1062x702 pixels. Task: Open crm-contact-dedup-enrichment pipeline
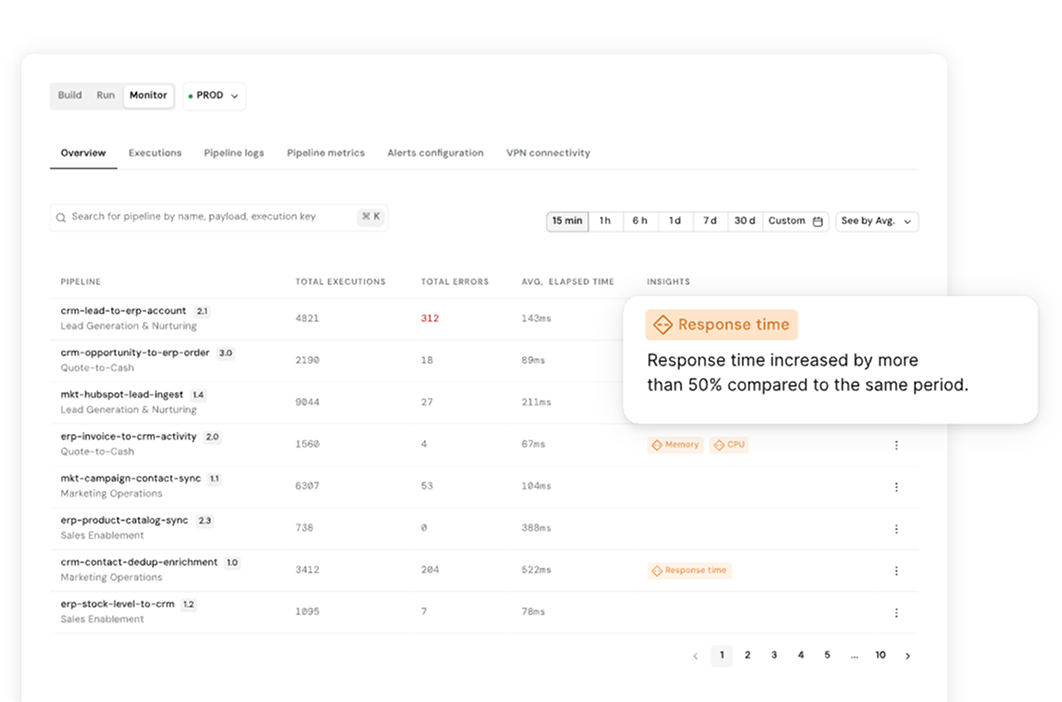tap(140, 563)
